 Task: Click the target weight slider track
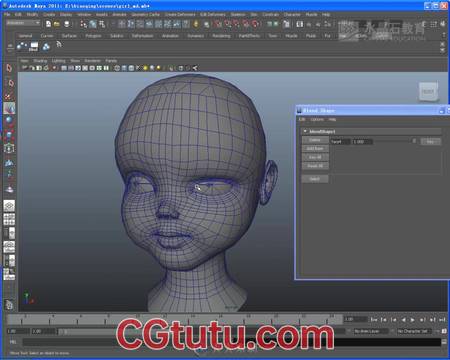point(391,141)
